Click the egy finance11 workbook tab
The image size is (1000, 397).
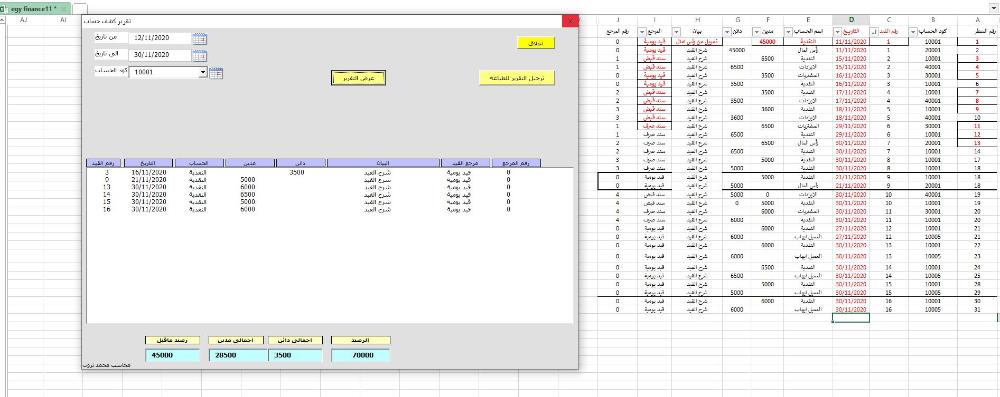pyautogui.click(x=33, y=8)
